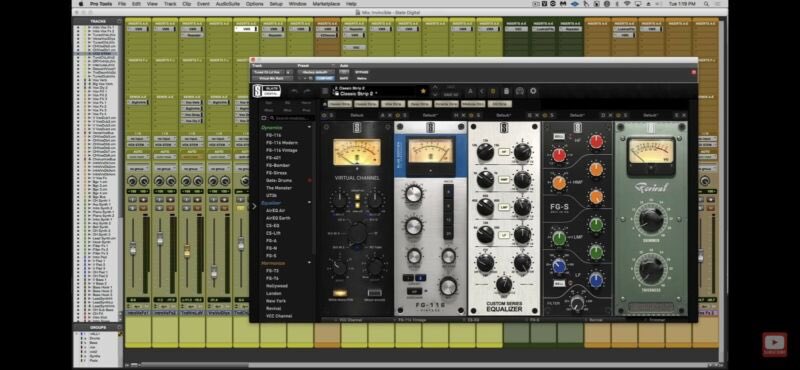Toggle the upper BELL switch on FG-S
Screen dimensions: 800x370
click(x=558, y=137)
